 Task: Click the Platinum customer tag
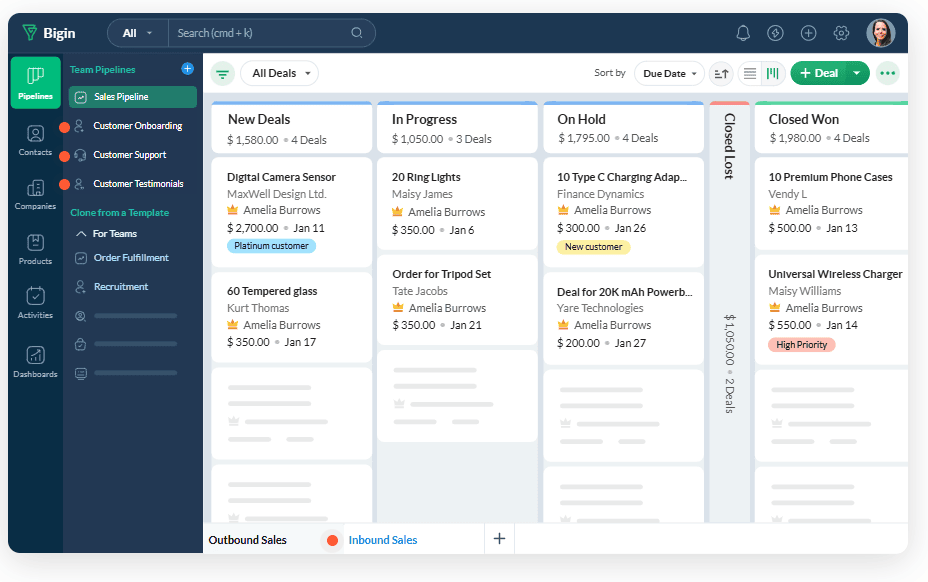click(x=271, y=246)
